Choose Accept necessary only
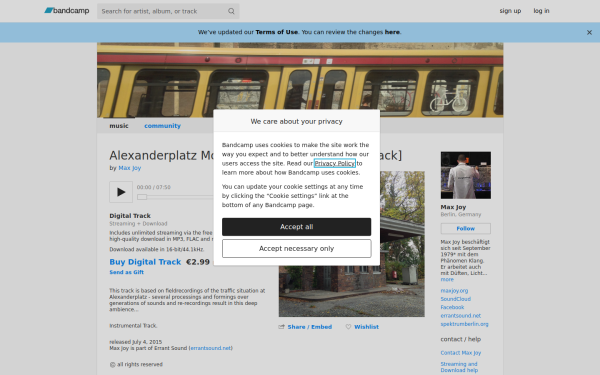 coord(296,249)
